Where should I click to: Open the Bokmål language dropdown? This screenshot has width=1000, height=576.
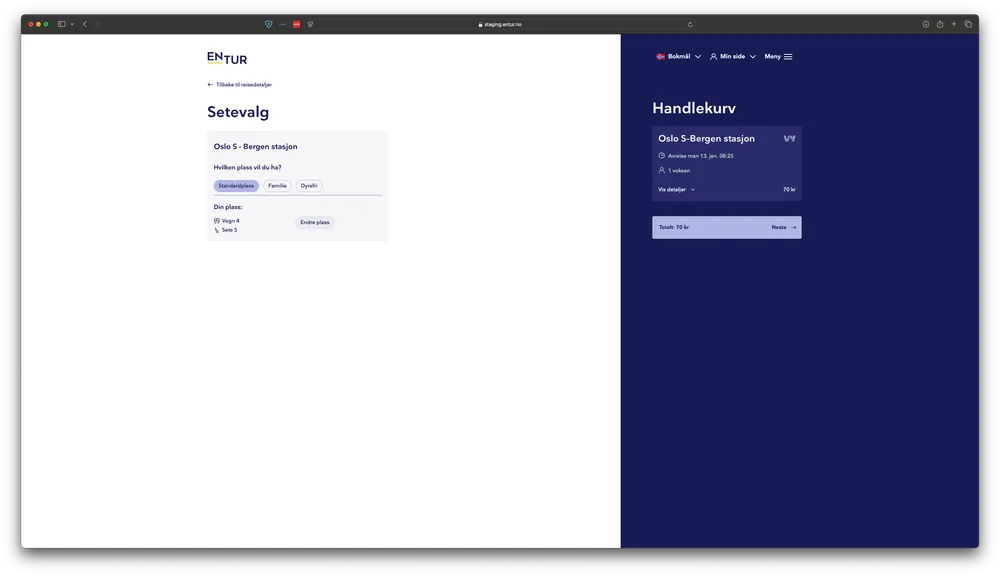coord(678,57)
